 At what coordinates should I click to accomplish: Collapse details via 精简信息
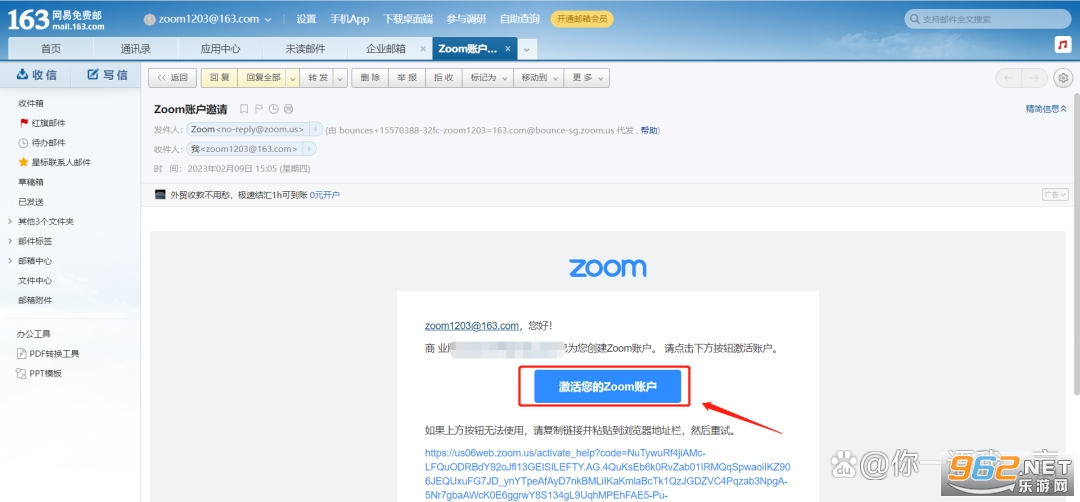pos(1046,109)
